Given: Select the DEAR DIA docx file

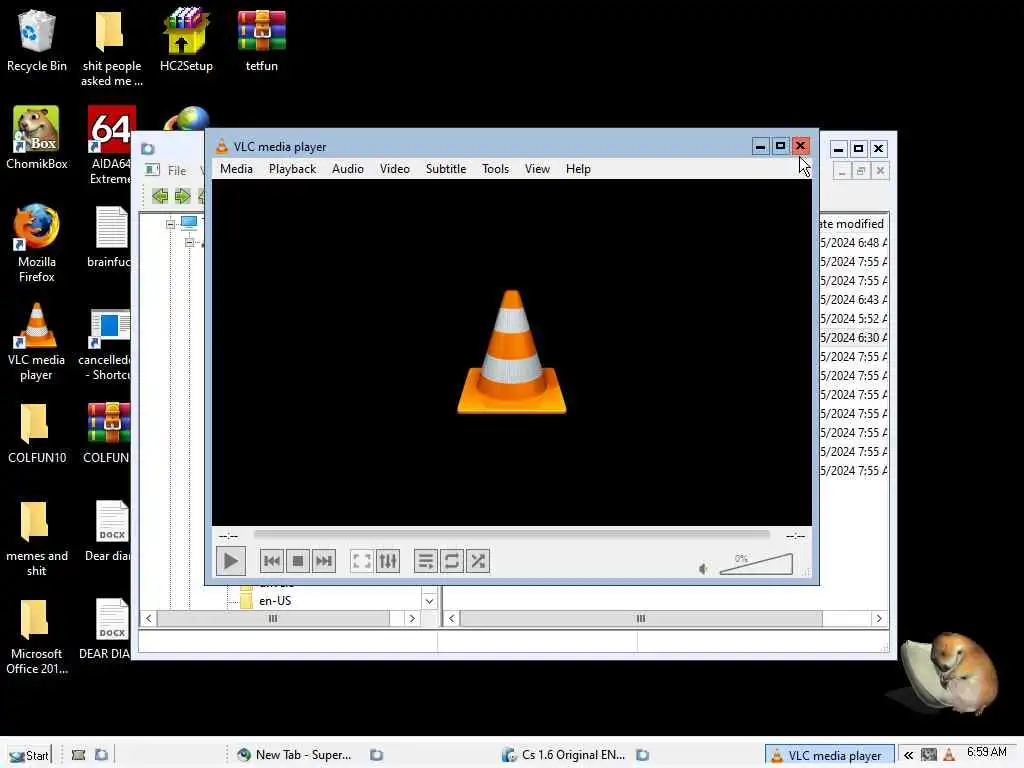Looking at the screenshot, I should pos(108,629).
